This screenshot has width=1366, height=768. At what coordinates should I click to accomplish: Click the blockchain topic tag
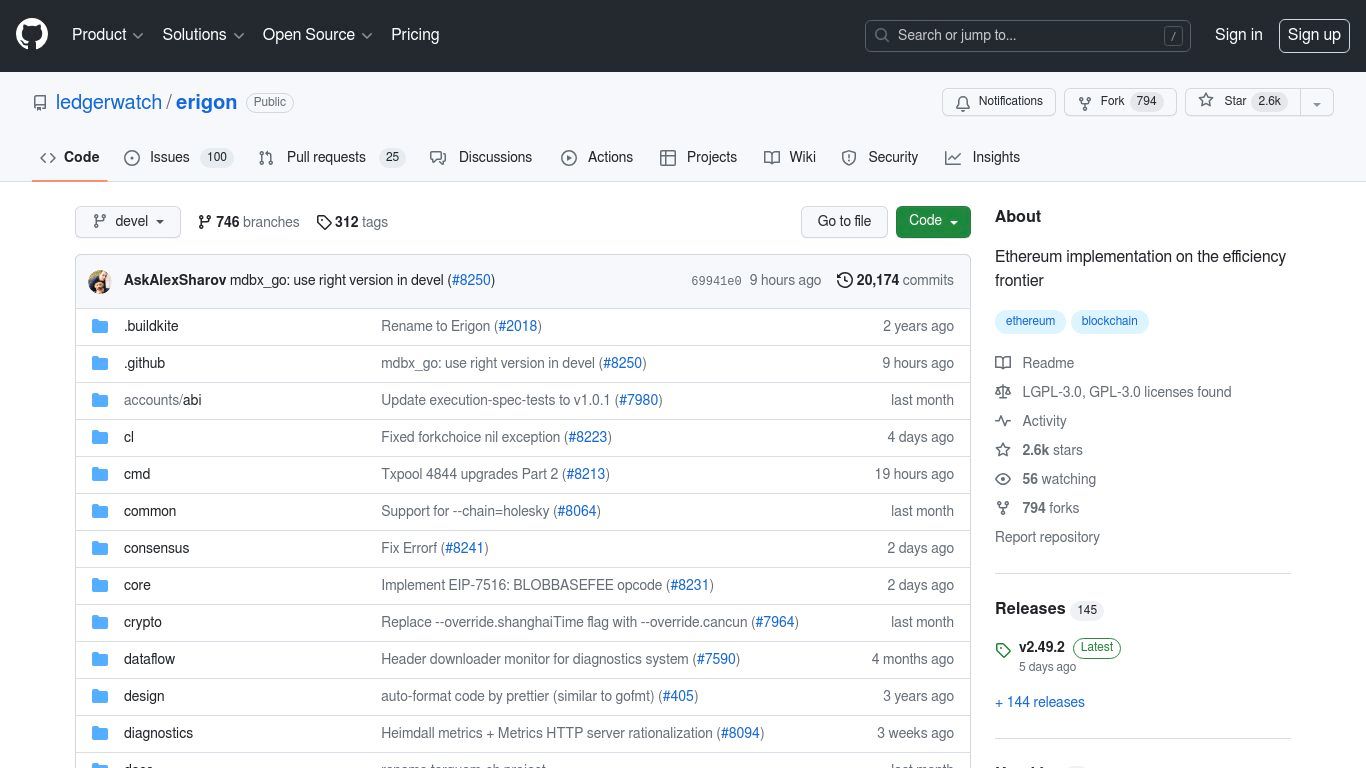pos(1109,321)
